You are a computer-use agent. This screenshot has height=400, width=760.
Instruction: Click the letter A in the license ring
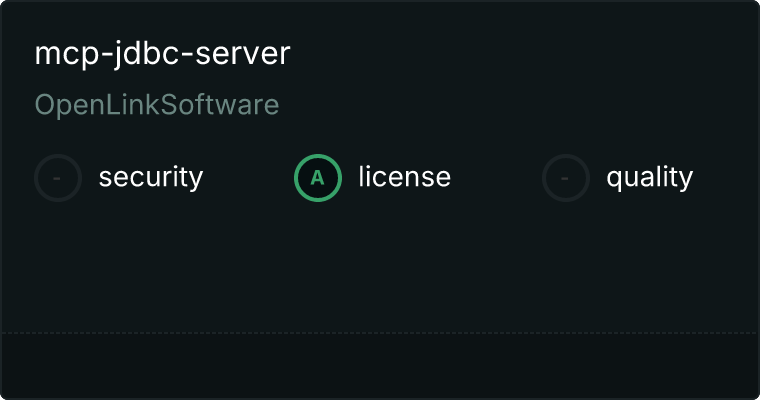[317, 178]
